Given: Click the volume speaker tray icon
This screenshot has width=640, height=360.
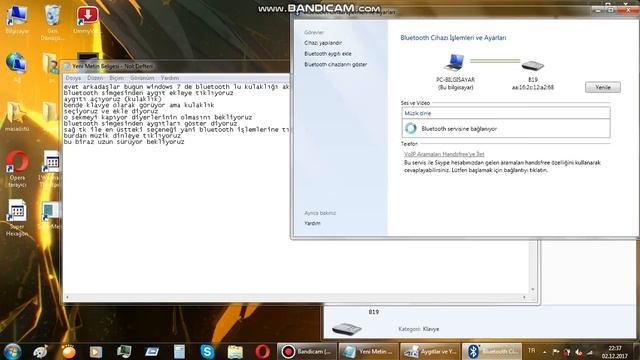Looking at the screenshot, I should click(x=578, y=352).
